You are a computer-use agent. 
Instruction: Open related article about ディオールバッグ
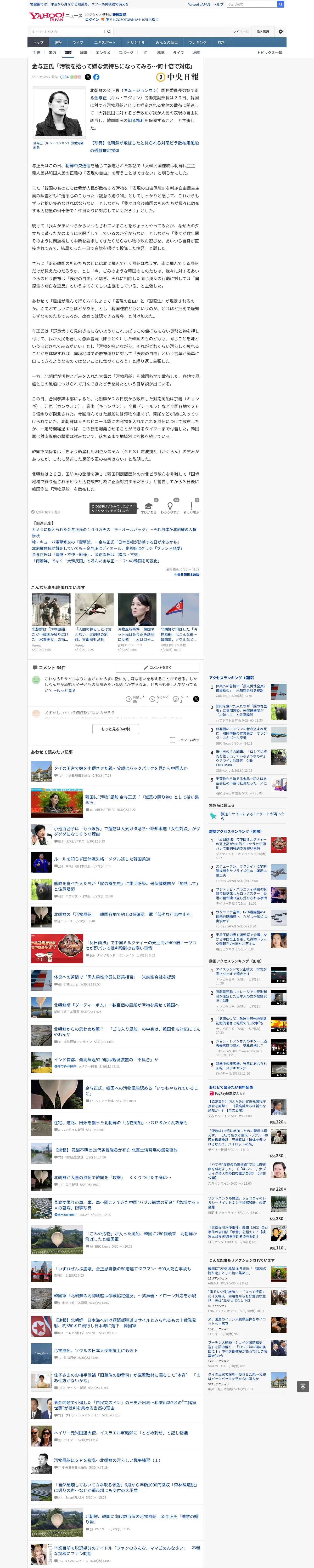[x=114, y=533]
